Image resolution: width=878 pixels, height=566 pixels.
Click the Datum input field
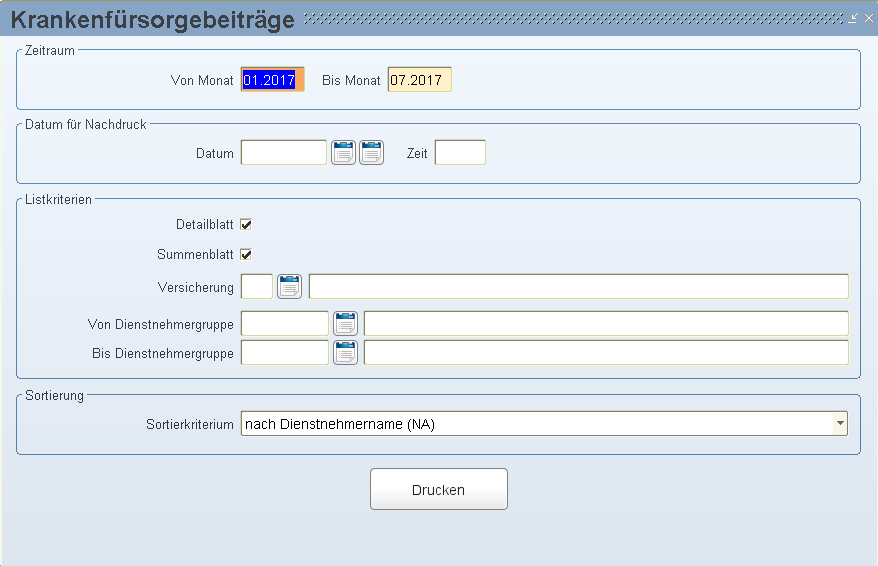(283, 152)
